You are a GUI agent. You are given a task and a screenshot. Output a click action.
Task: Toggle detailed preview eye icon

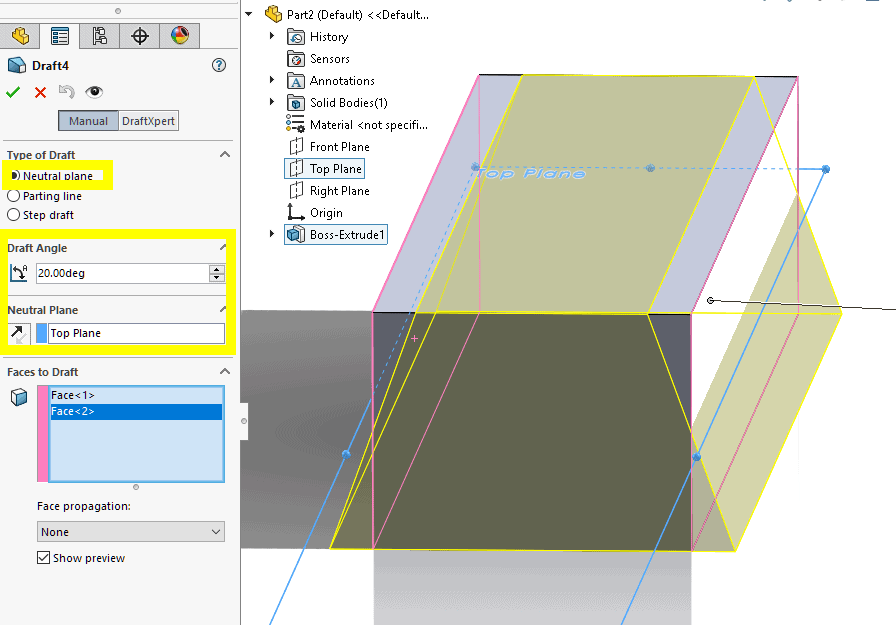pyautogui.click(x=94, y=91)
